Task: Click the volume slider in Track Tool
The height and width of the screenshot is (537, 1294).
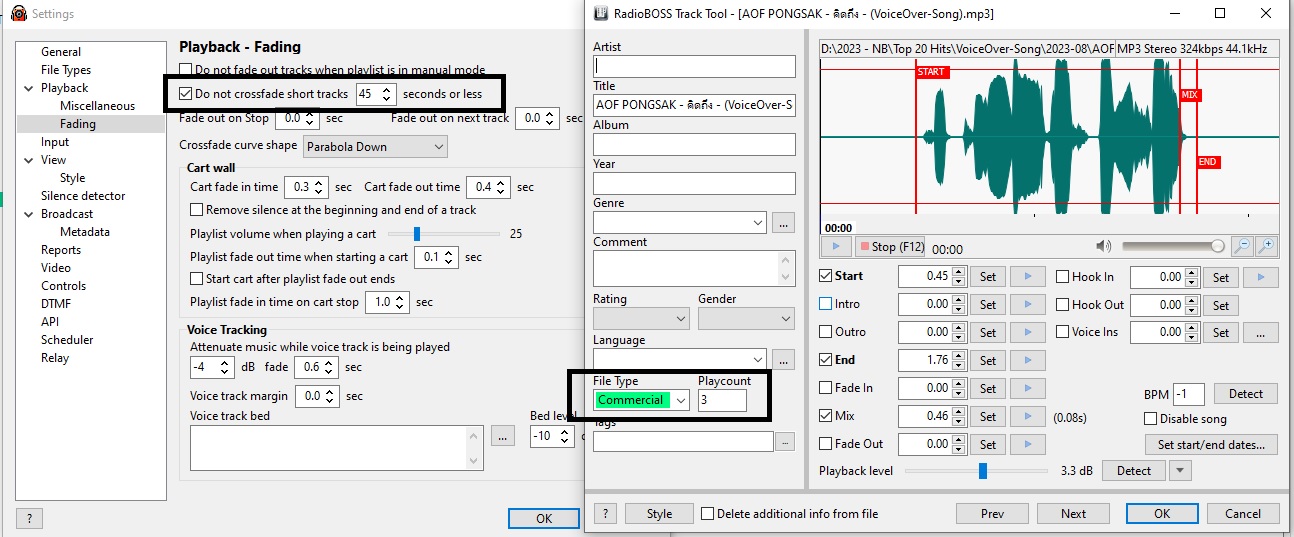Action: point(1173,245)
